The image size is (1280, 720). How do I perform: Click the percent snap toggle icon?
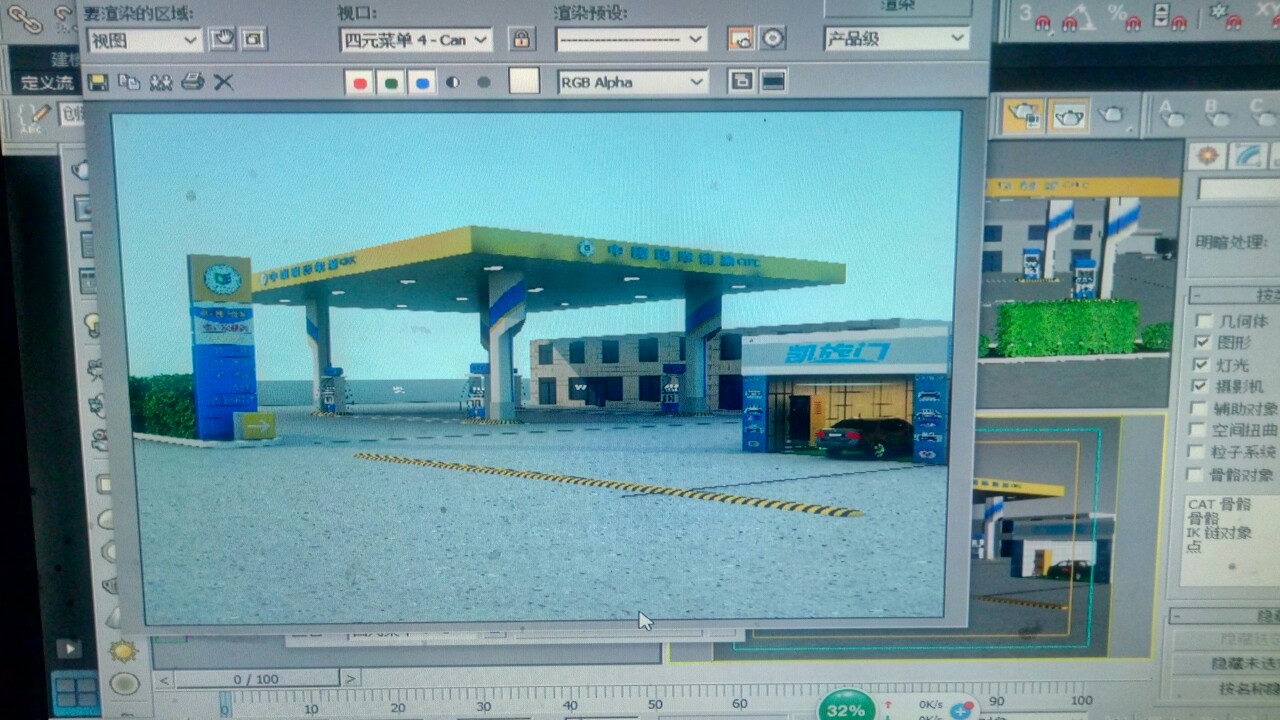click(1124, 17)
